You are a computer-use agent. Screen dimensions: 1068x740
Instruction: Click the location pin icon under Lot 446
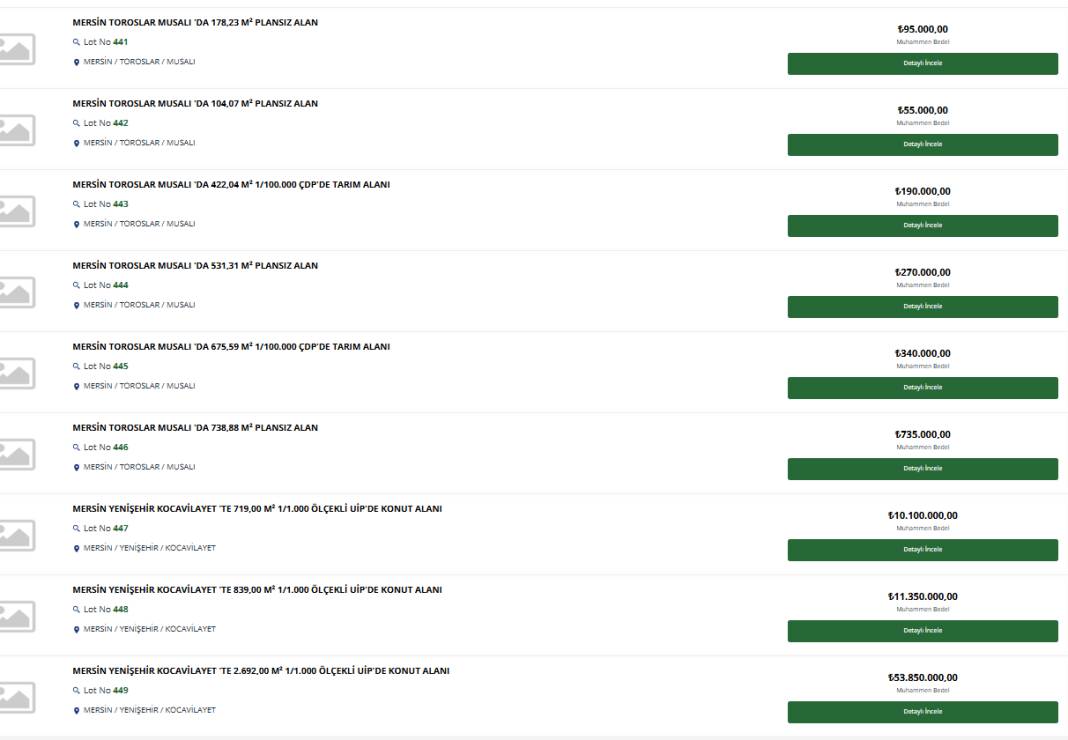click(x=76, y=467)
